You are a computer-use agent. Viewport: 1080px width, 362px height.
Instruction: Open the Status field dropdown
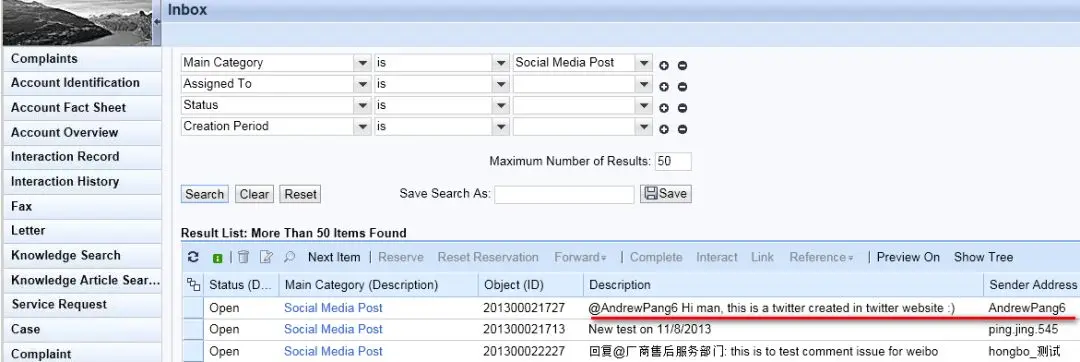pos(363,106)
